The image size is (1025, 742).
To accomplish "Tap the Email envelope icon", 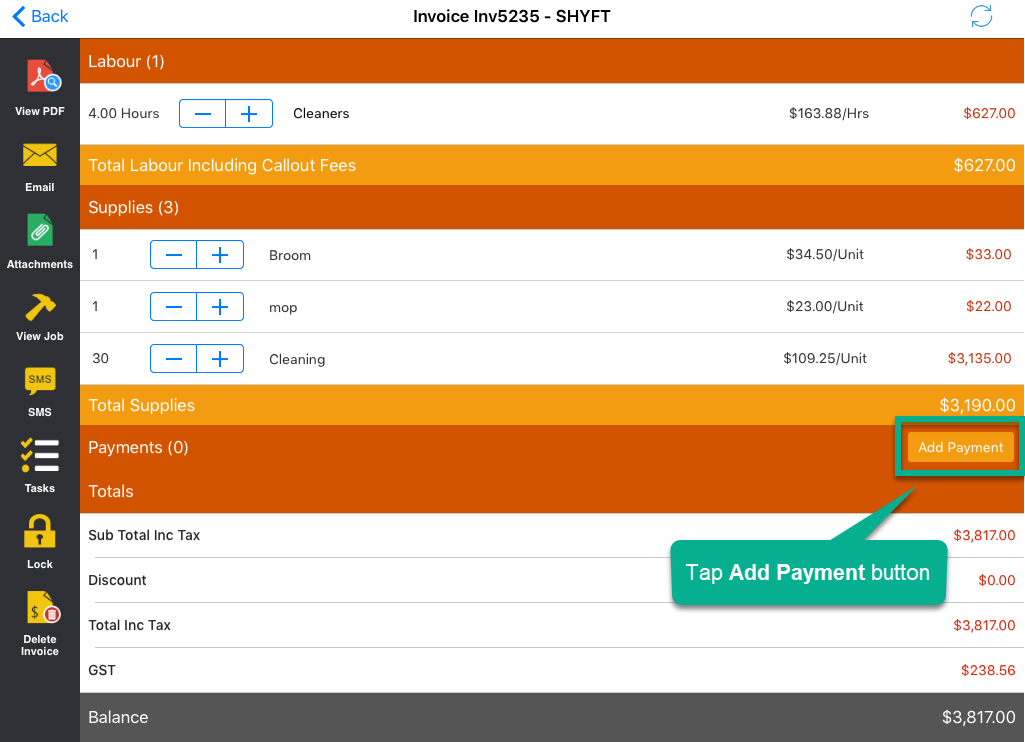I will 40,156.
